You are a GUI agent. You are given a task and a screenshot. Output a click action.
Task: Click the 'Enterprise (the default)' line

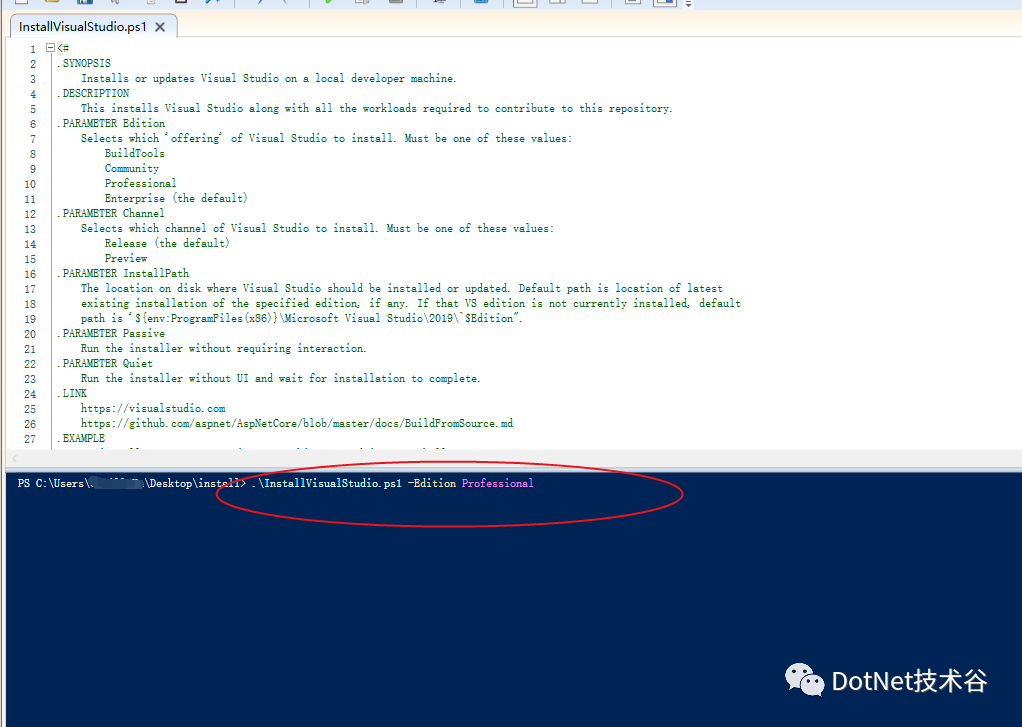click(x=176, y=198)
